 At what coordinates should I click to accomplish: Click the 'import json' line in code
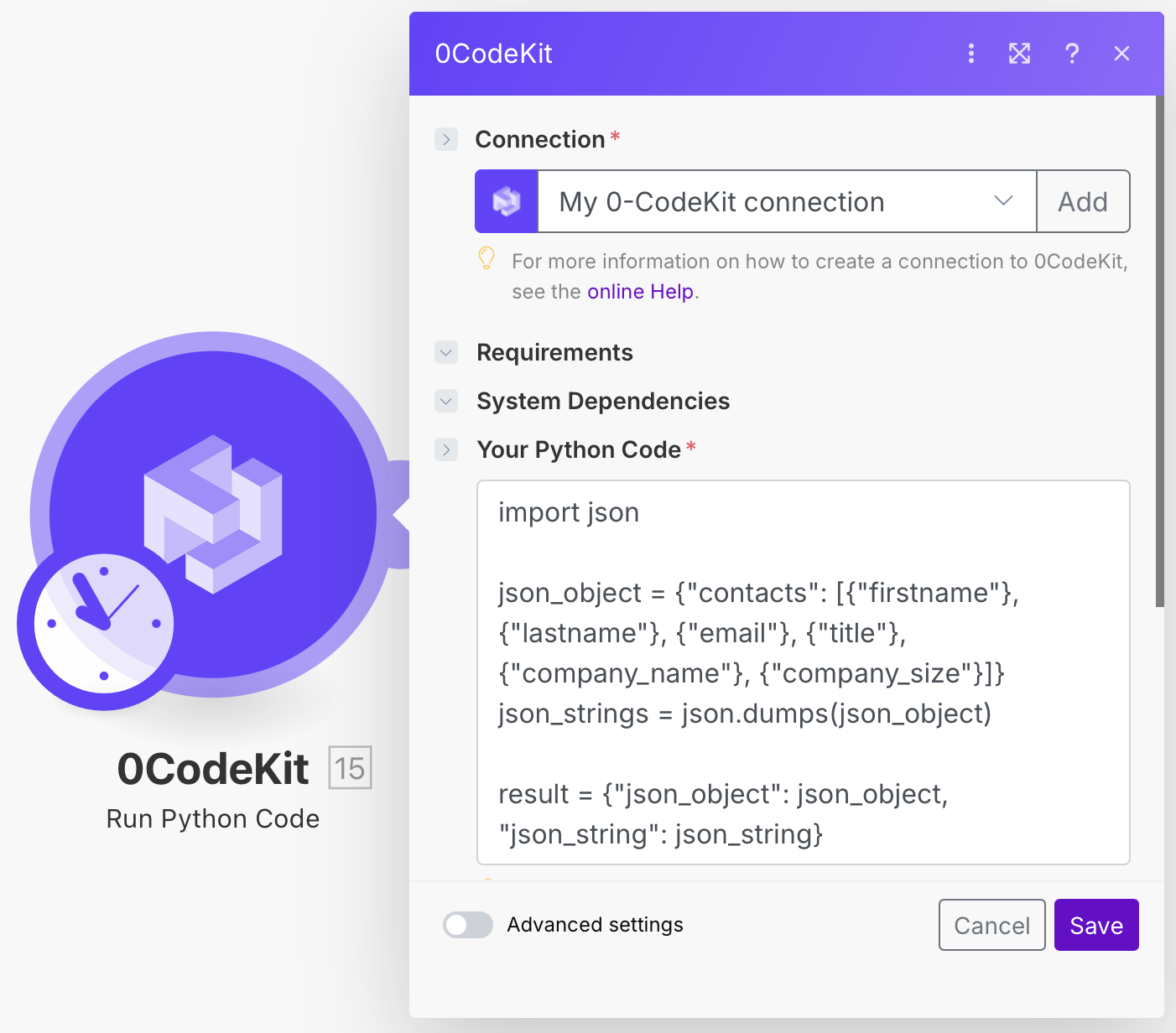pos(569,512)
